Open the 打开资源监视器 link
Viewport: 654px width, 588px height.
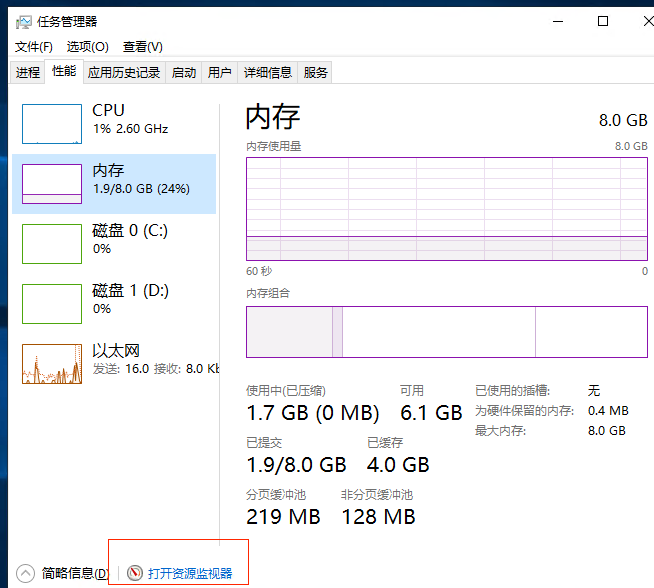click(x=190, y=573)
